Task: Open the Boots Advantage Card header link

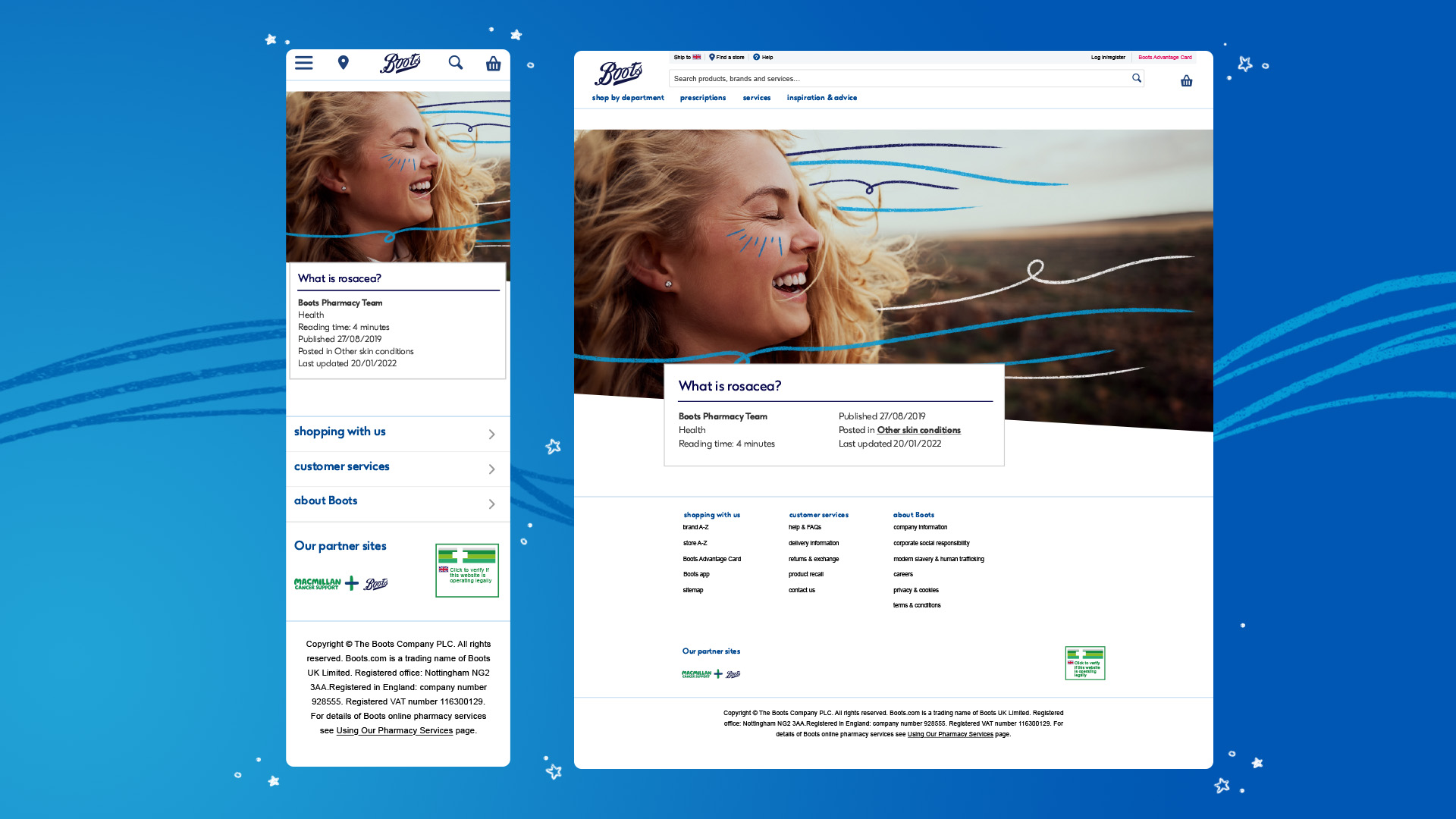Action: [1165, 58]
